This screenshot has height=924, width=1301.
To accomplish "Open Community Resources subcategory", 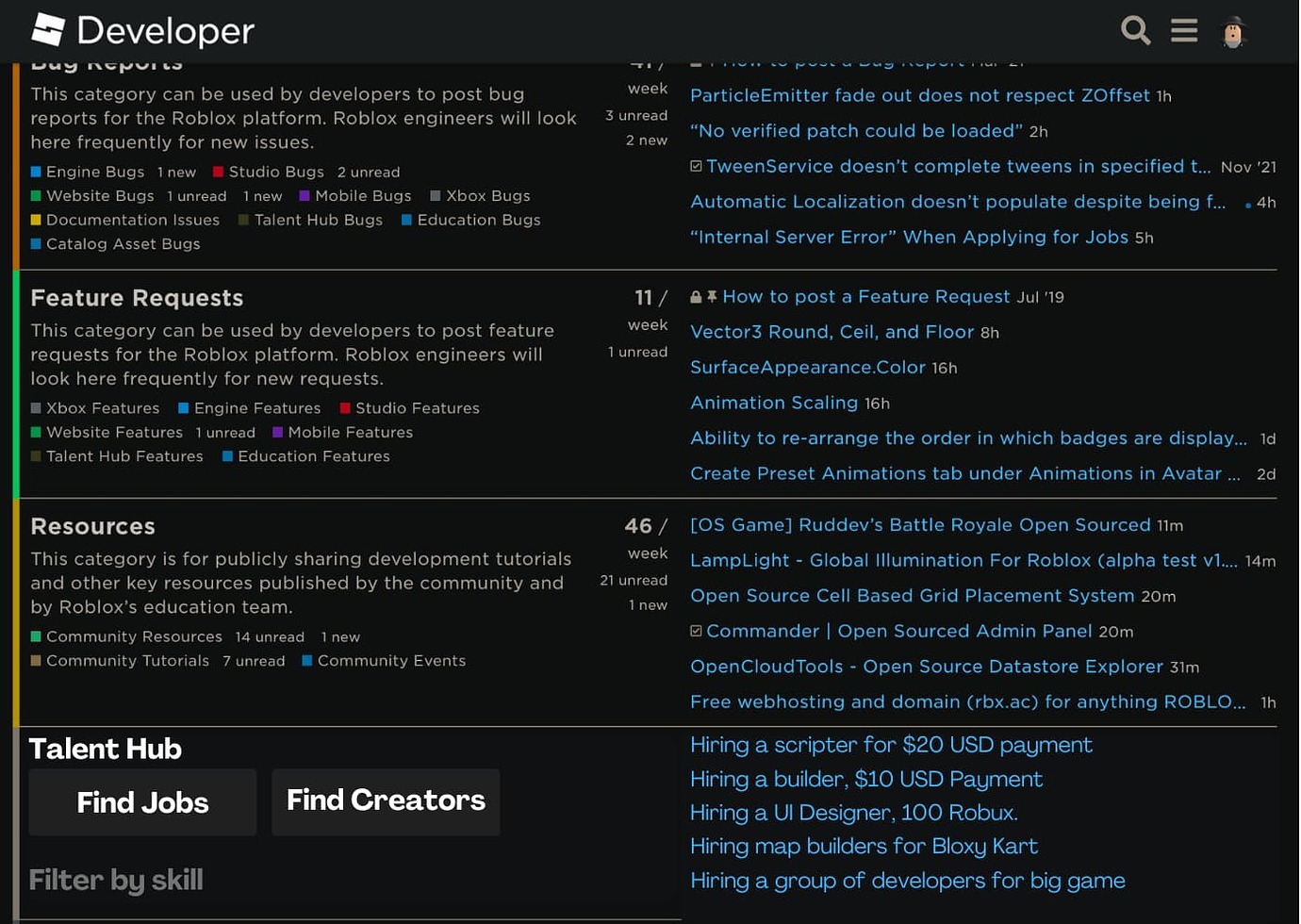I will [x=126, y=637].
